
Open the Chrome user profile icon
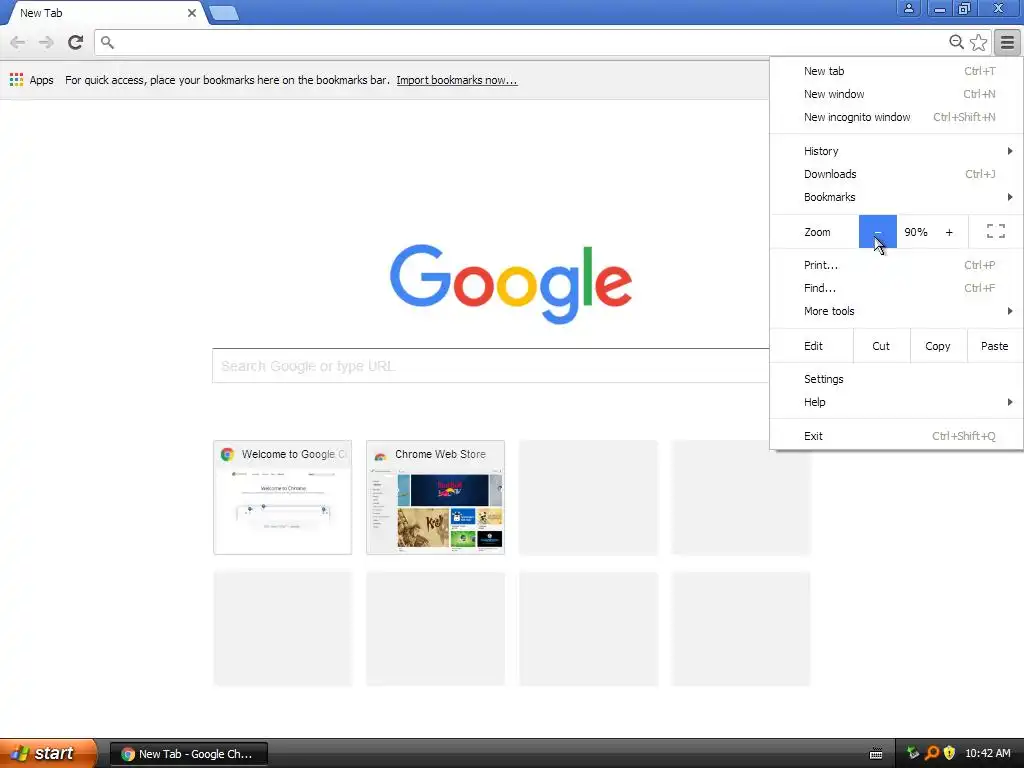tap(908, 8)
